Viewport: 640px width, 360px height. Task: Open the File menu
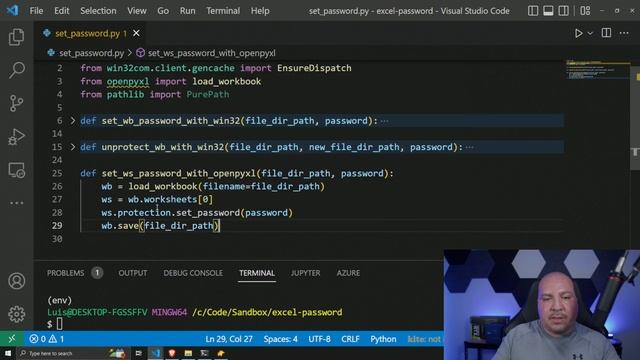tap(36, 11)
